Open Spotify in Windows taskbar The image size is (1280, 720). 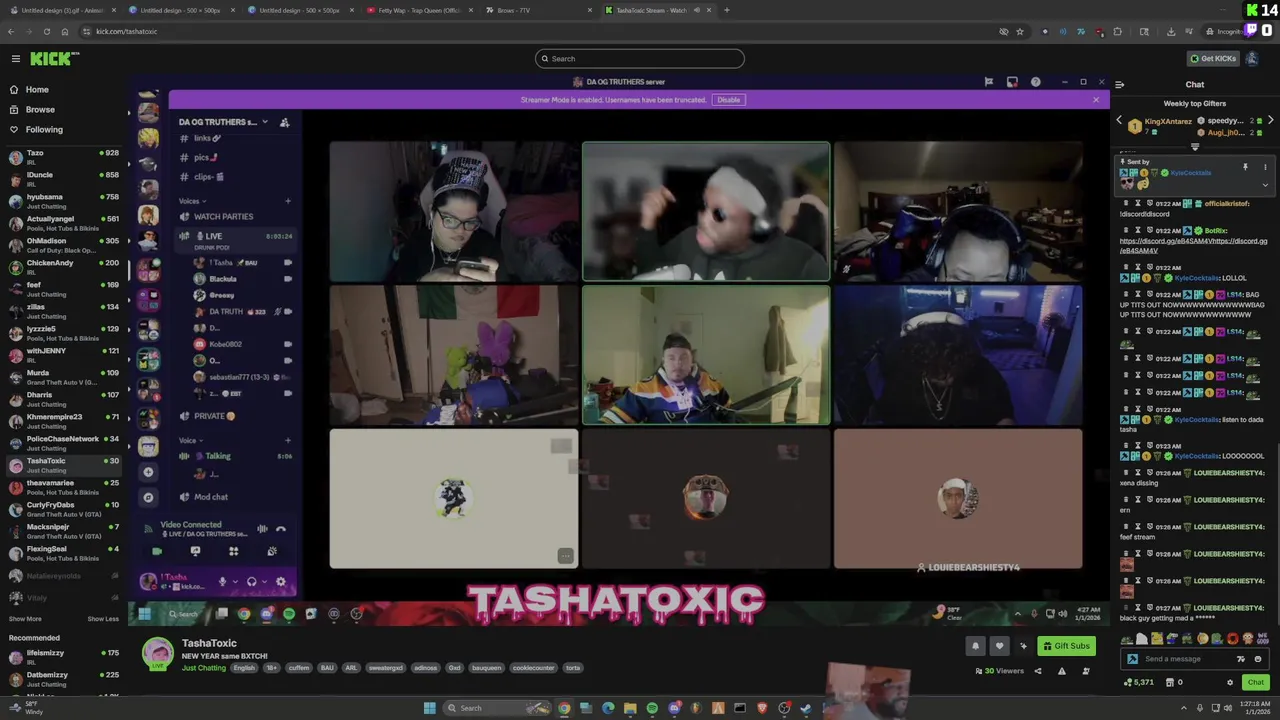pyautogui.click(x=652, y=708)
